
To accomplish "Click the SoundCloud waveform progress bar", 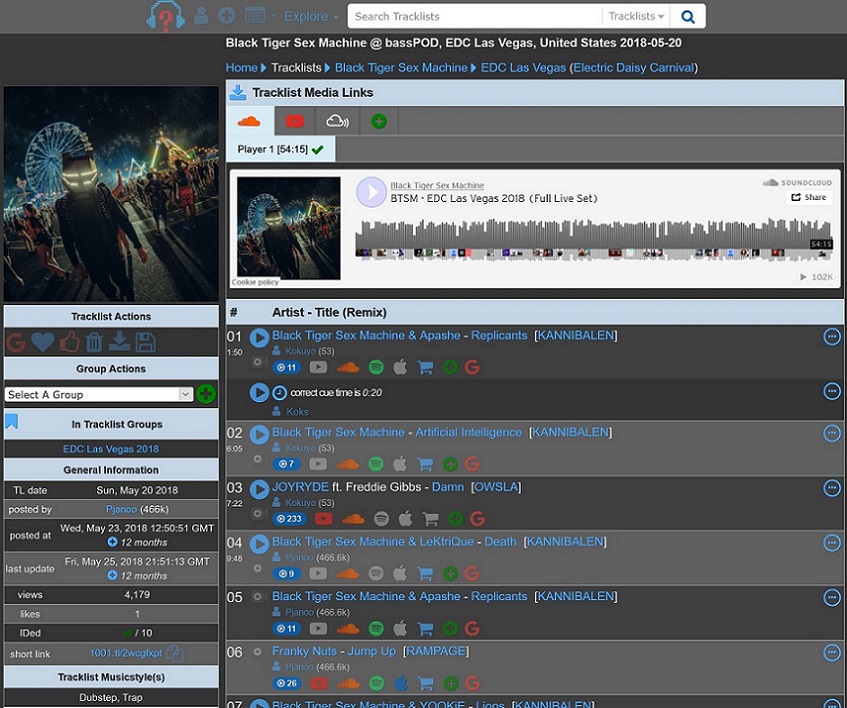I will click(593, 238).
